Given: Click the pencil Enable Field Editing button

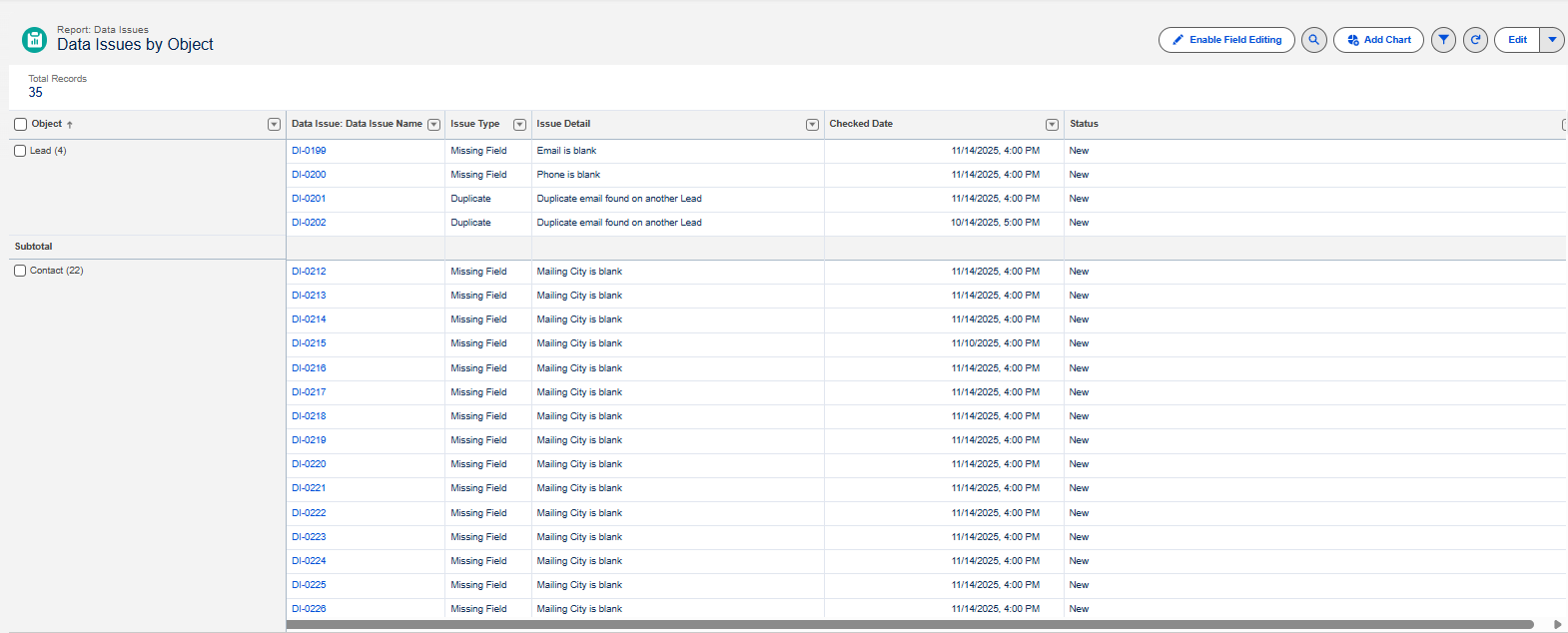Looking at the screenshot, I should 1226,40.
